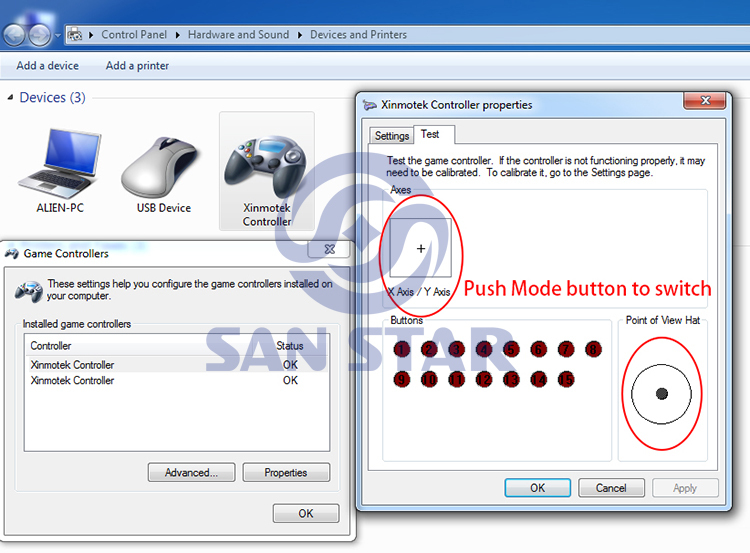Image resolution: width=750 pixels, height=553 pixels.
Task: Click the Back navigation arrow
Action: [14, 35]
